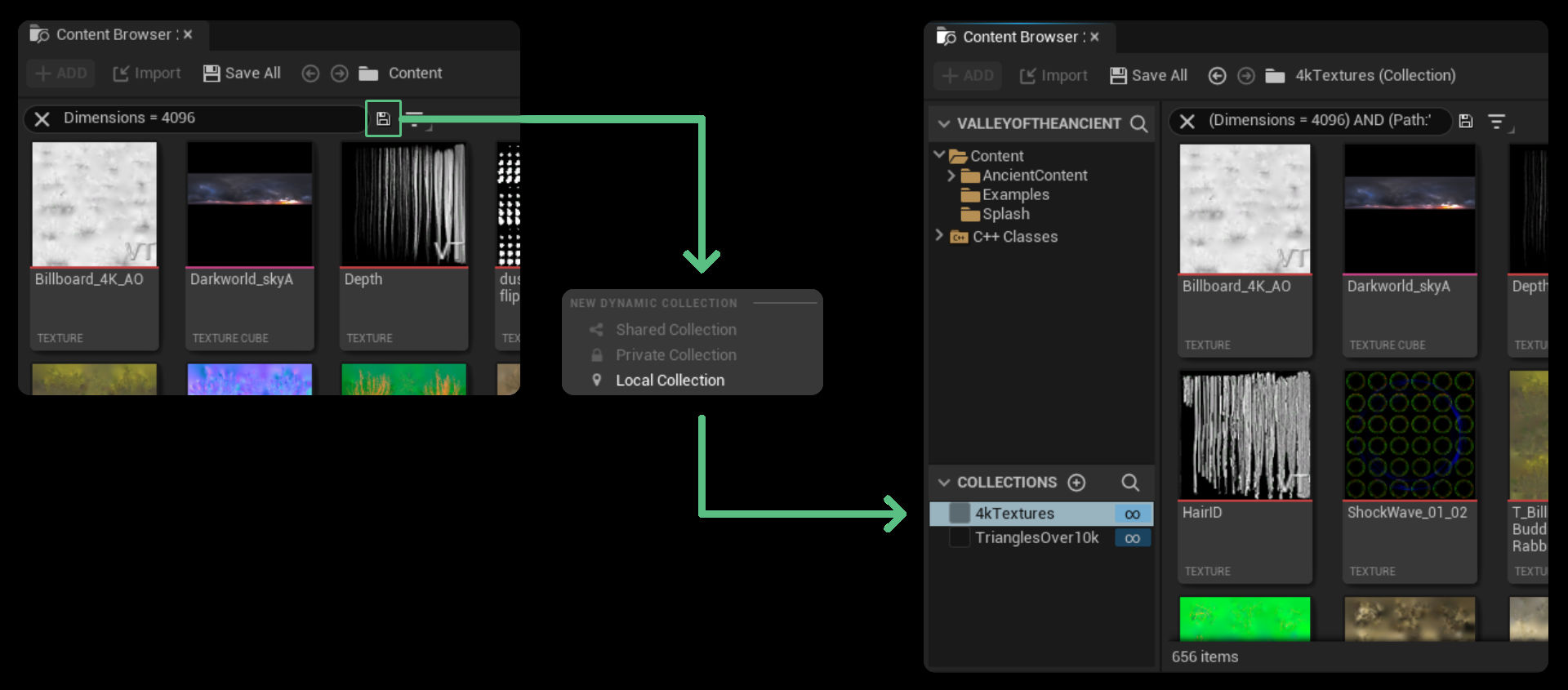Toggle the TrianglesOver10k collection checkbox
1568x690 pixels.
(x=960, y=538)
